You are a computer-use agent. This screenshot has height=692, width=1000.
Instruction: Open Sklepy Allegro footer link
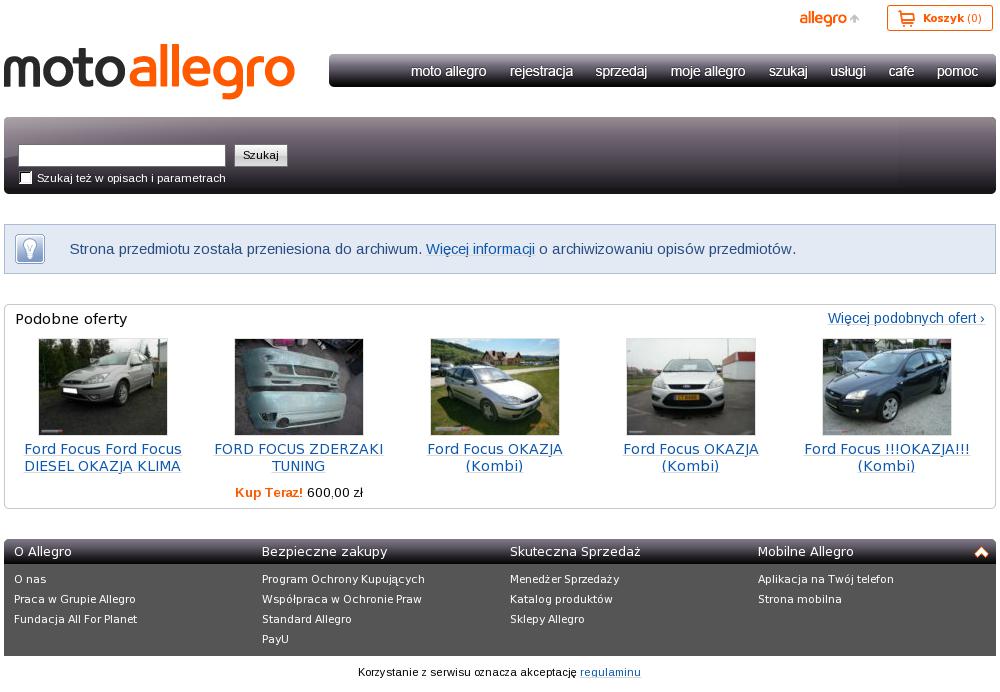(x=547, y=619)
